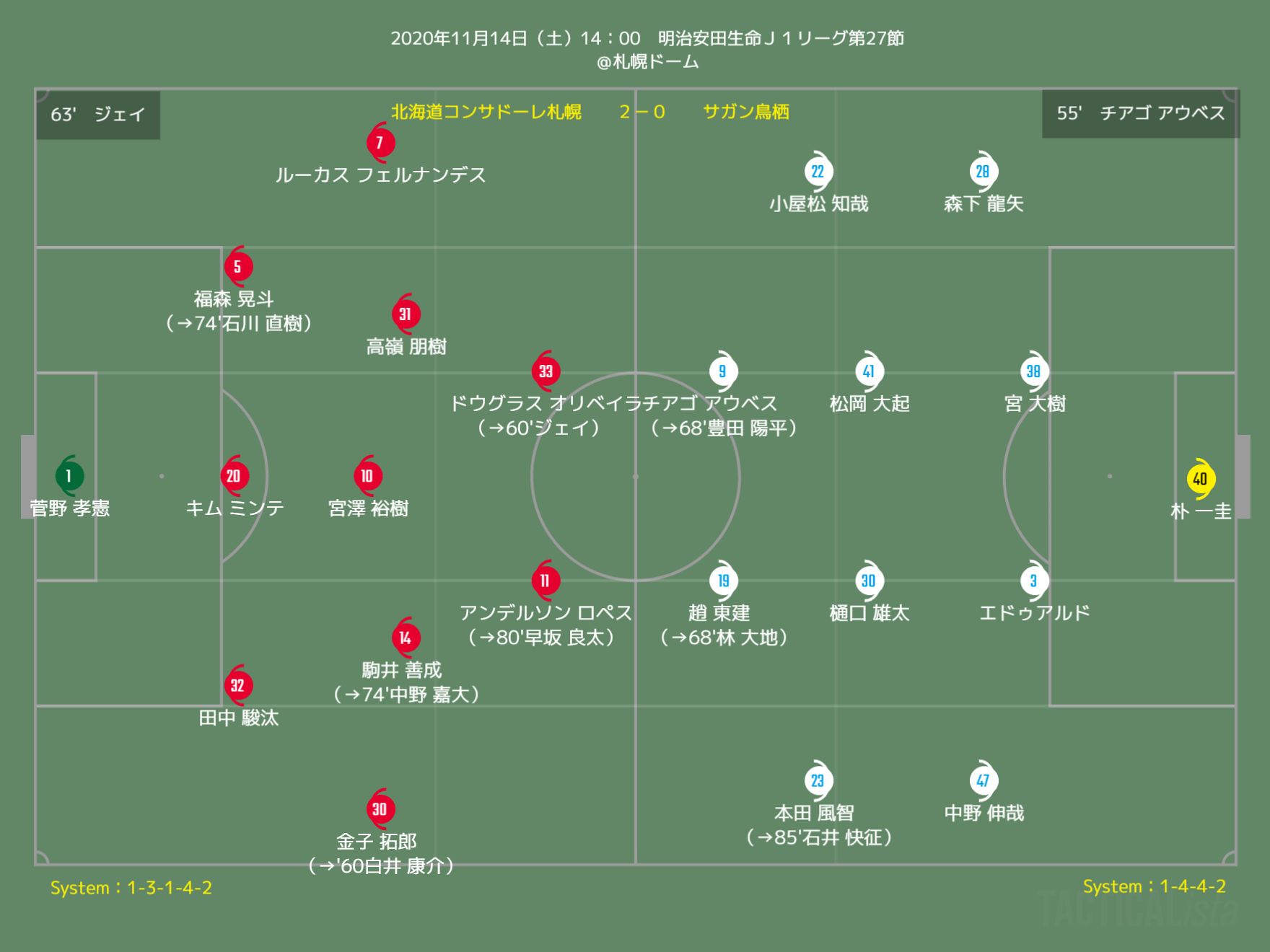This screenshot has width=1270, height=952.
Task: Click the match date title text
Action: [647, 38]
